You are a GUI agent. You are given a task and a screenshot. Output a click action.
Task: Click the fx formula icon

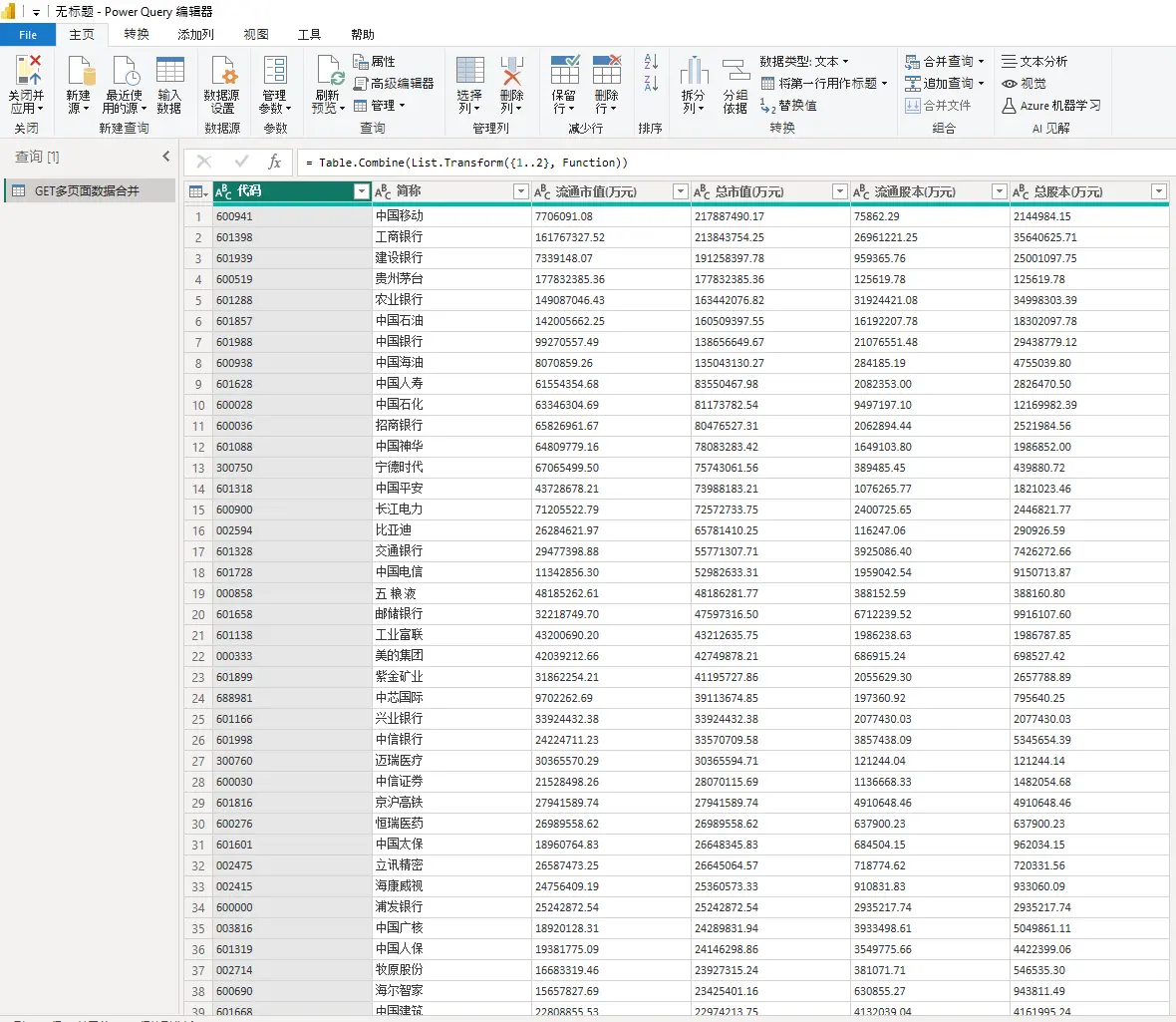[274, 162]
